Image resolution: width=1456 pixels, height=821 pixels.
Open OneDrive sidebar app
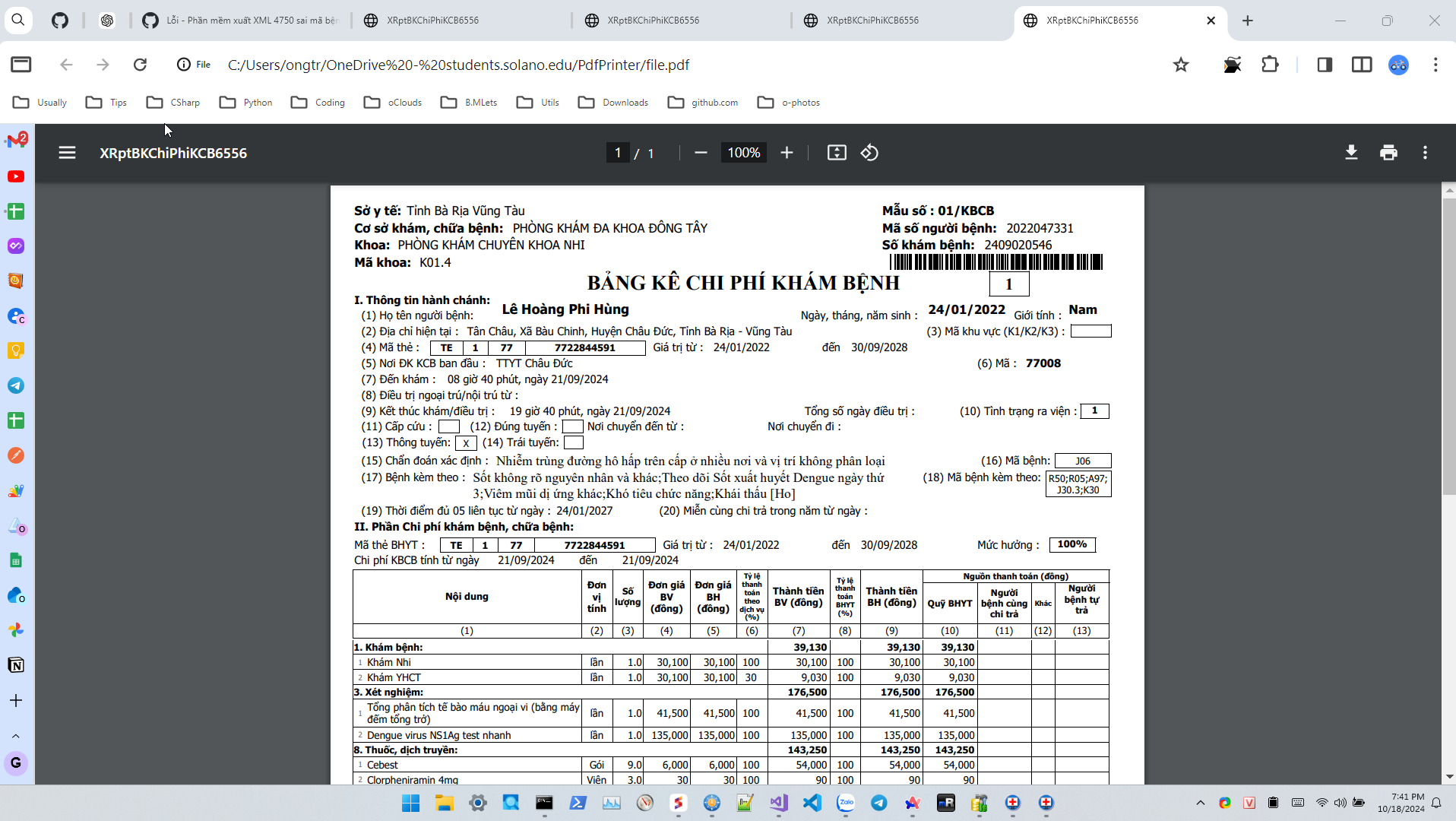(16, 595)
